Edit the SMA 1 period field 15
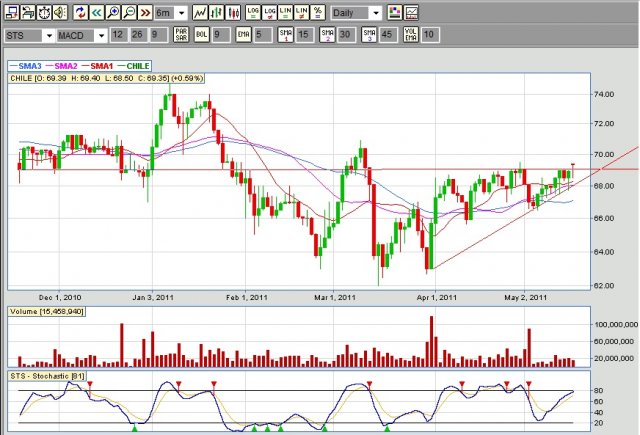Viewport: 640px width, 435px height. 304,35
